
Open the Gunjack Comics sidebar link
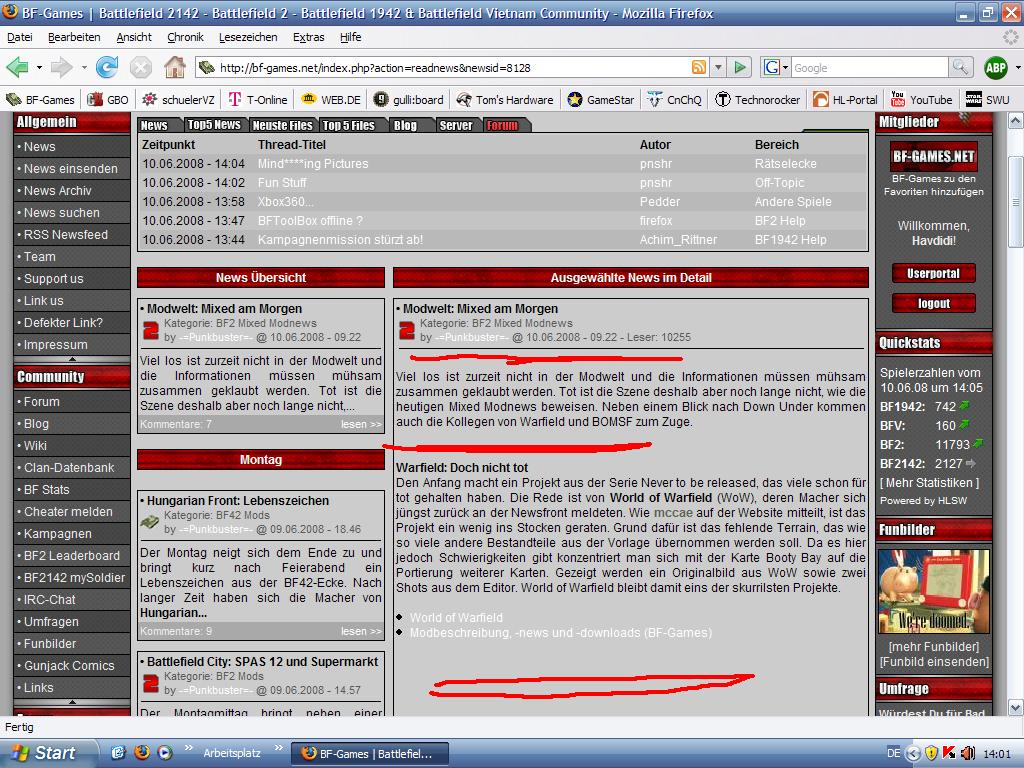pos(69,665)
